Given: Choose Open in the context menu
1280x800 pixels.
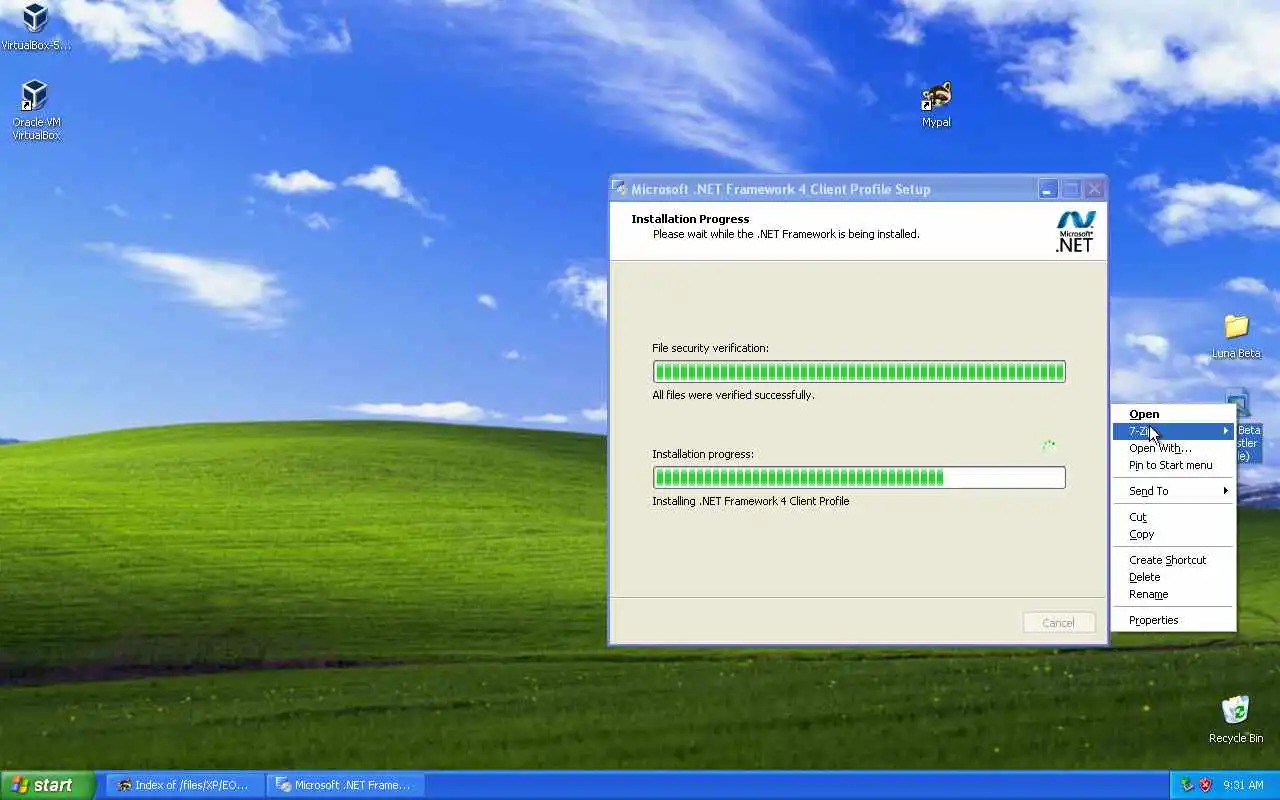Looking at the screenshot, I should click(1174, 414).
